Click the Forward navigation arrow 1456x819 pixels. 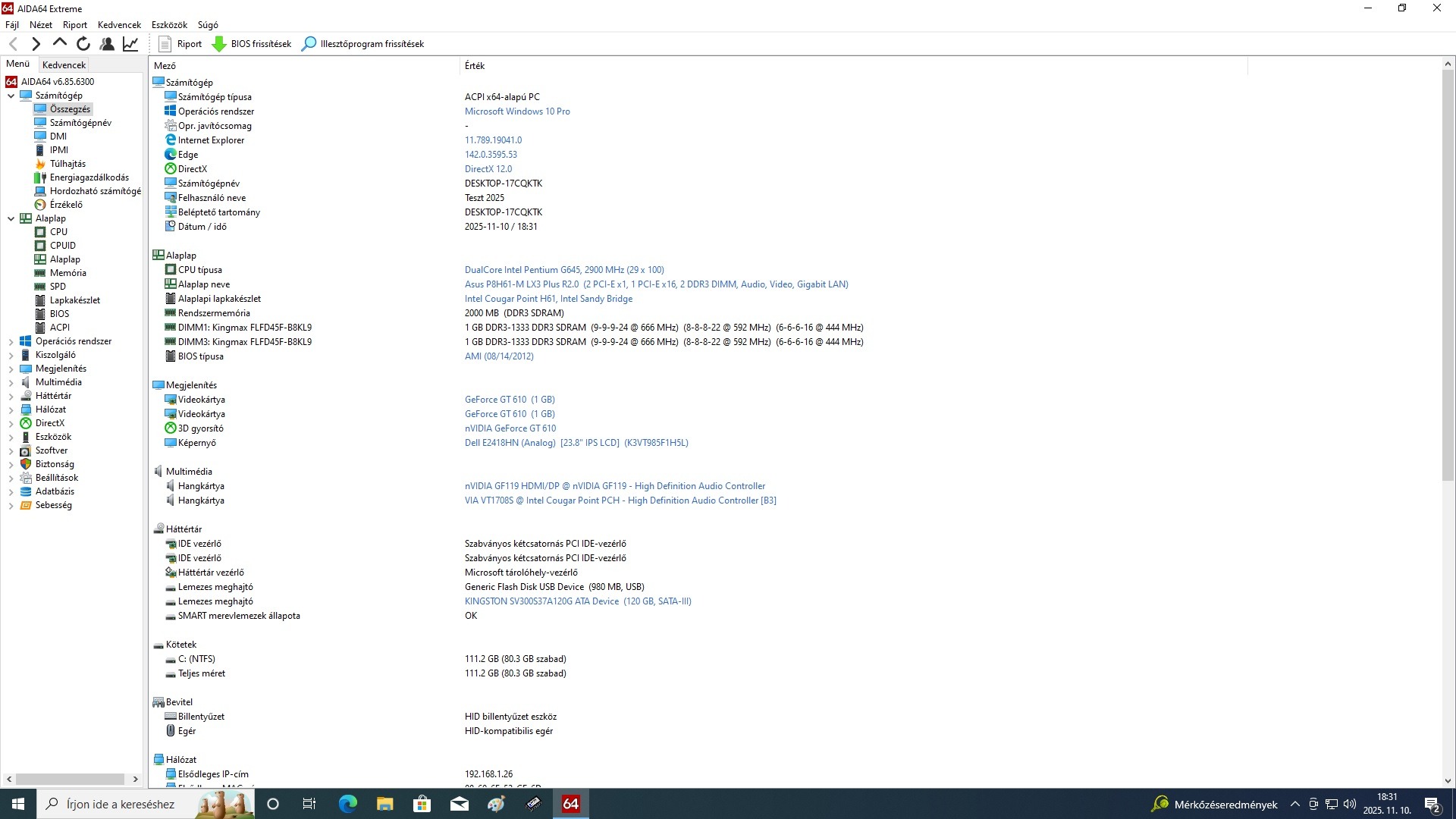pyautogui.click(x=36, y=44)
